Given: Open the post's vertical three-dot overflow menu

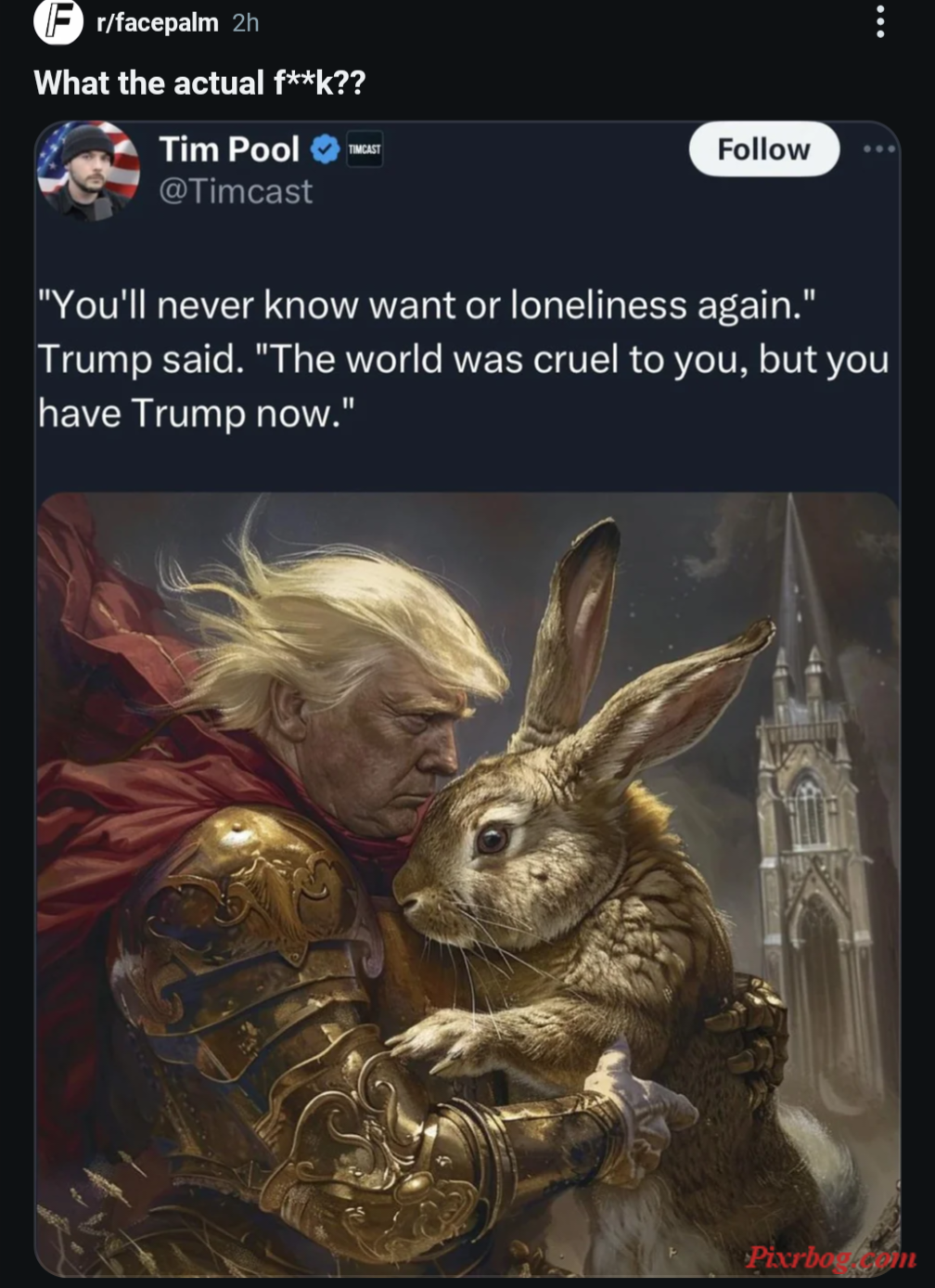Looking at the screenshot, I should point(880,21).
